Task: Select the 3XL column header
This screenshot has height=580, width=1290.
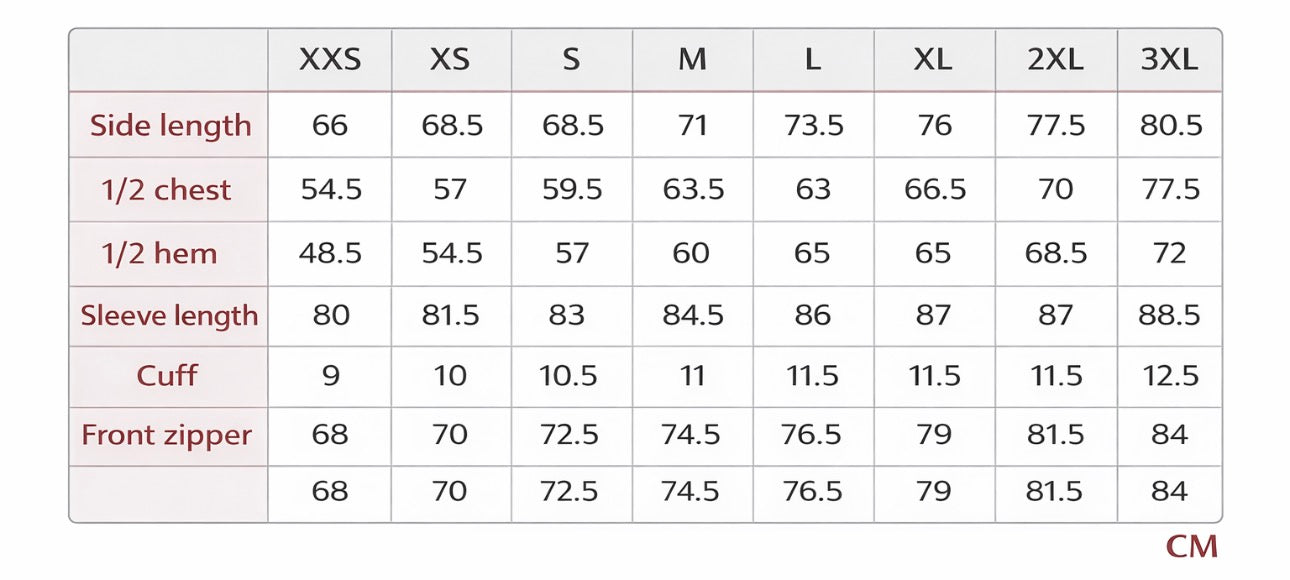Action: coord(1169,60)
